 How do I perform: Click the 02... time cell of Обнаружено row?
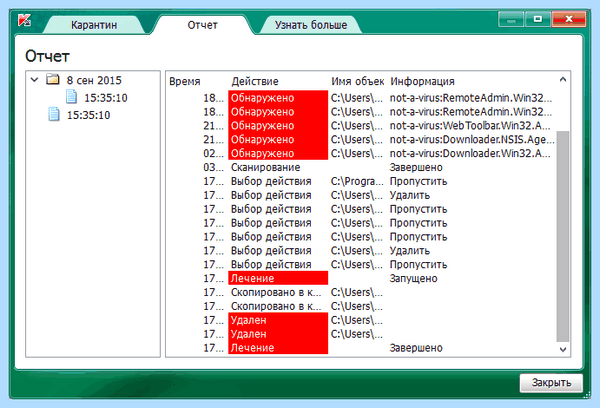(214, 153)
